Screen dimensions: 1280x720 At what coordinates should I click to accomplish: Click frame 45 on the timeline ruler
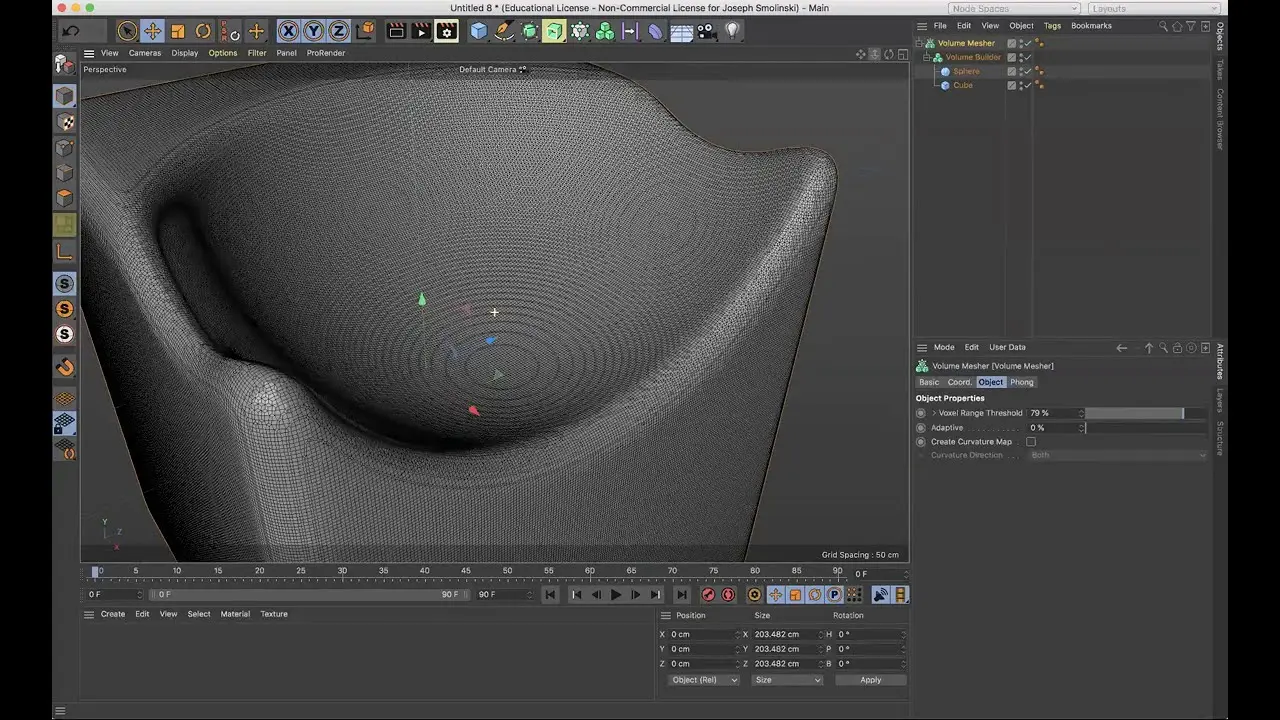tap(466, 571)
